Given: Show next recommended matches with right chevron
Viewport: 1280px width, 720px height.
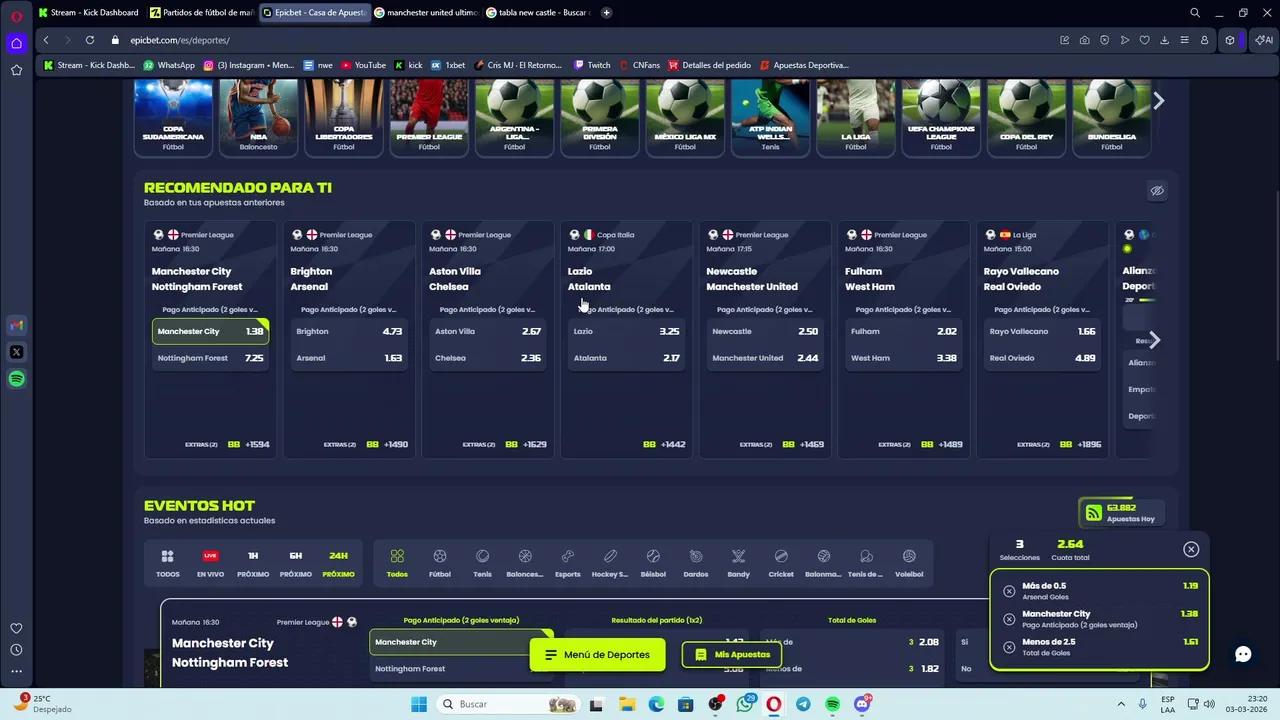Looking at the screenshot, I should tap(1154, 340).
